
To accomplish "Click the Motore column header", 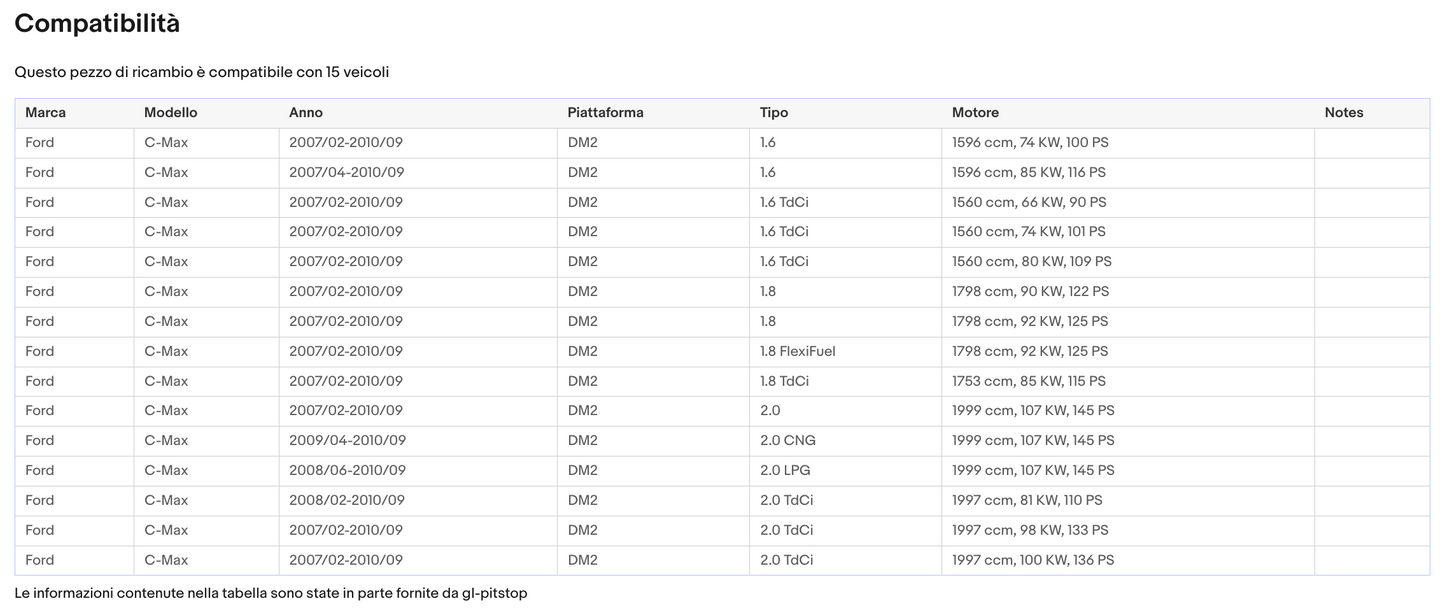I will pos(975,113).
